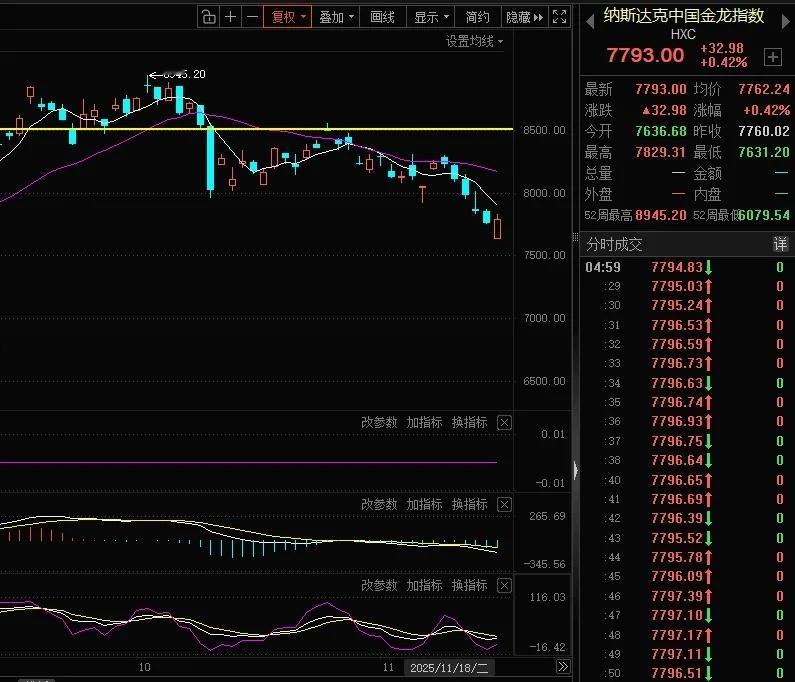Close the KDJ indicator panel
Screen dimensions: 795x682
tap(504, 586)
